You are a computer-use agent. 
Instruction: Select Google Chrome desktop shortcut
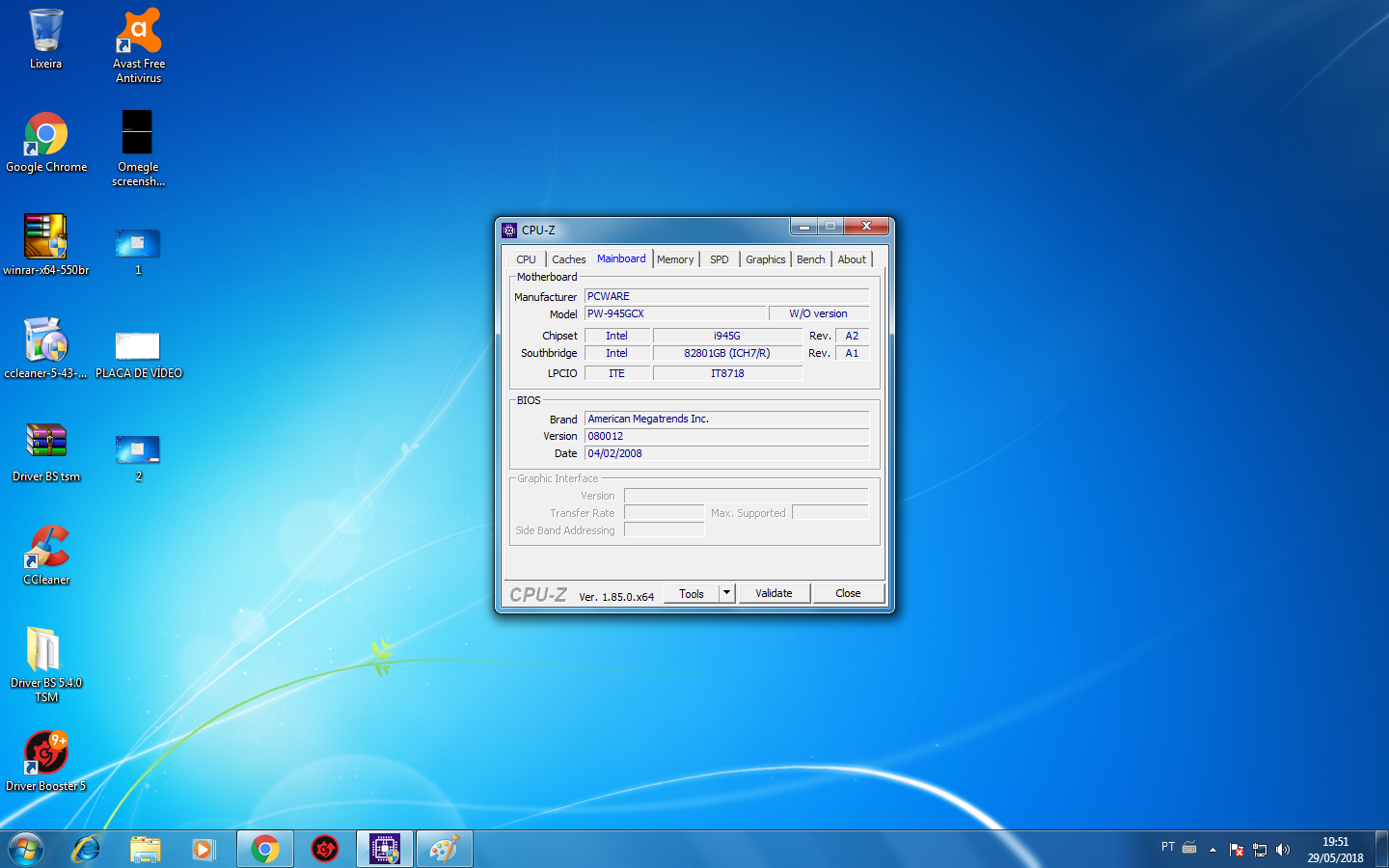point(46,142)
